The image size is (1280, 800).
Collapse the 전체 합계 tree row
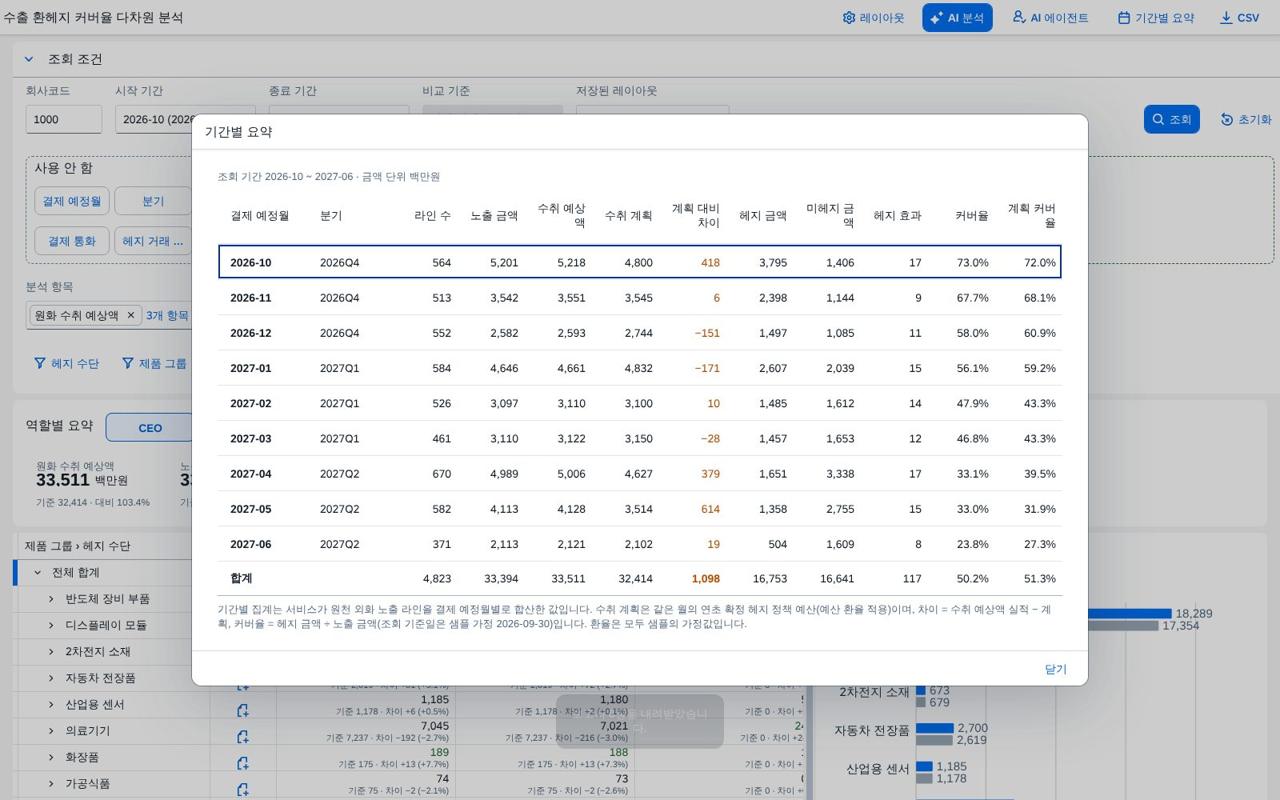click(x=38, y=573)
